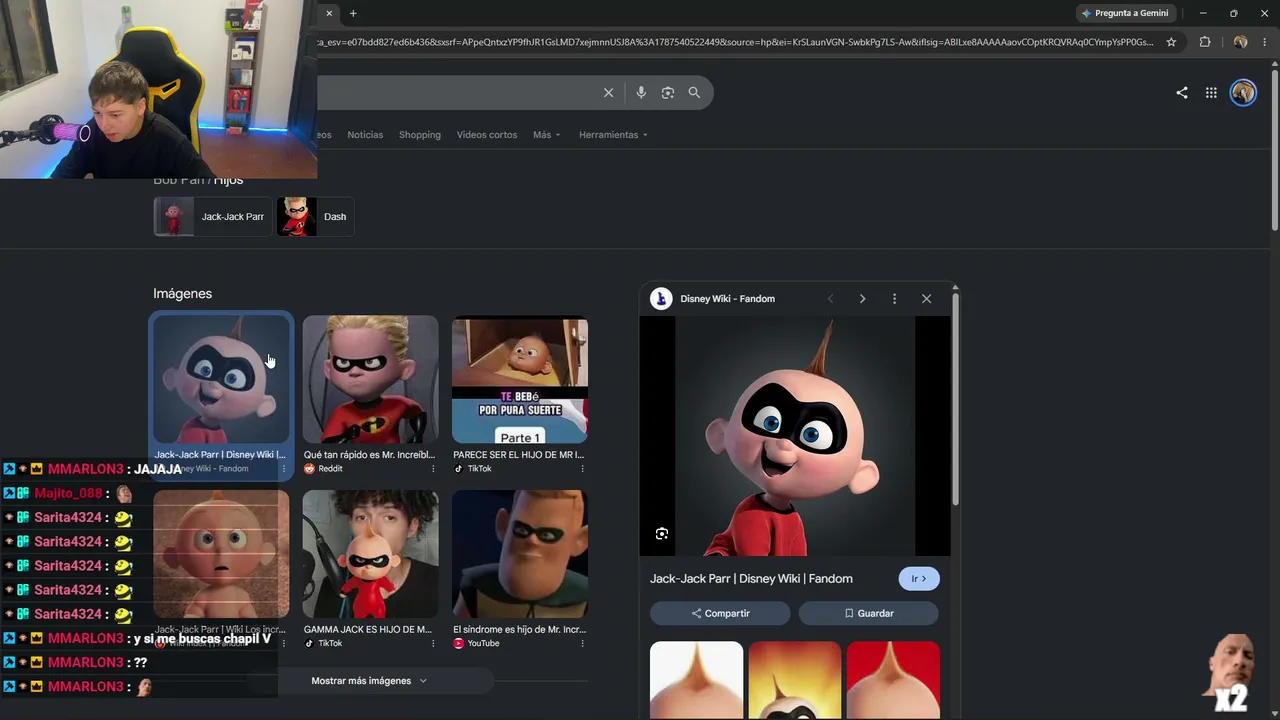This screenshot has height=720, width=1280.
Task: Go to previous image in preview panel
Action: coord(830,299)
